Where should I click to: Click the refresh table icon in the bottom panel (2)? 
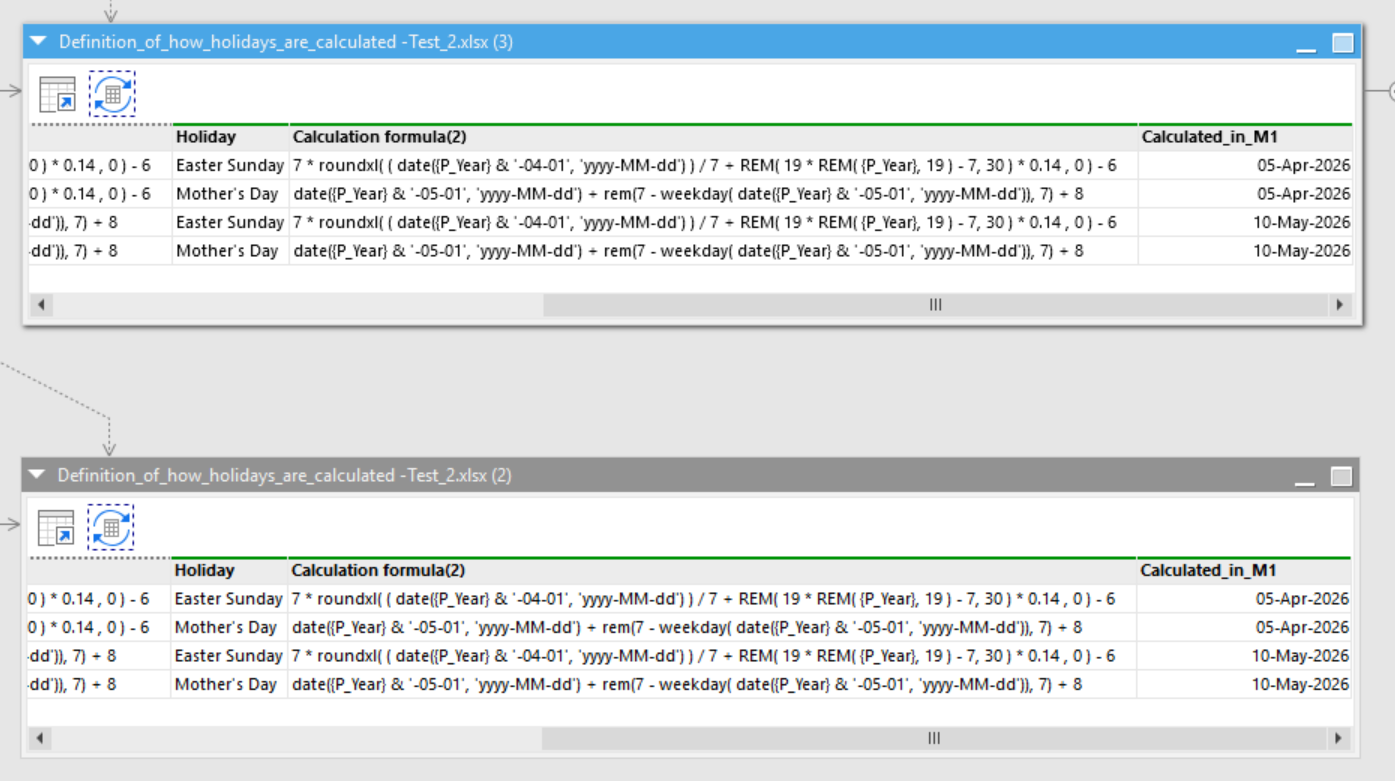111,527
